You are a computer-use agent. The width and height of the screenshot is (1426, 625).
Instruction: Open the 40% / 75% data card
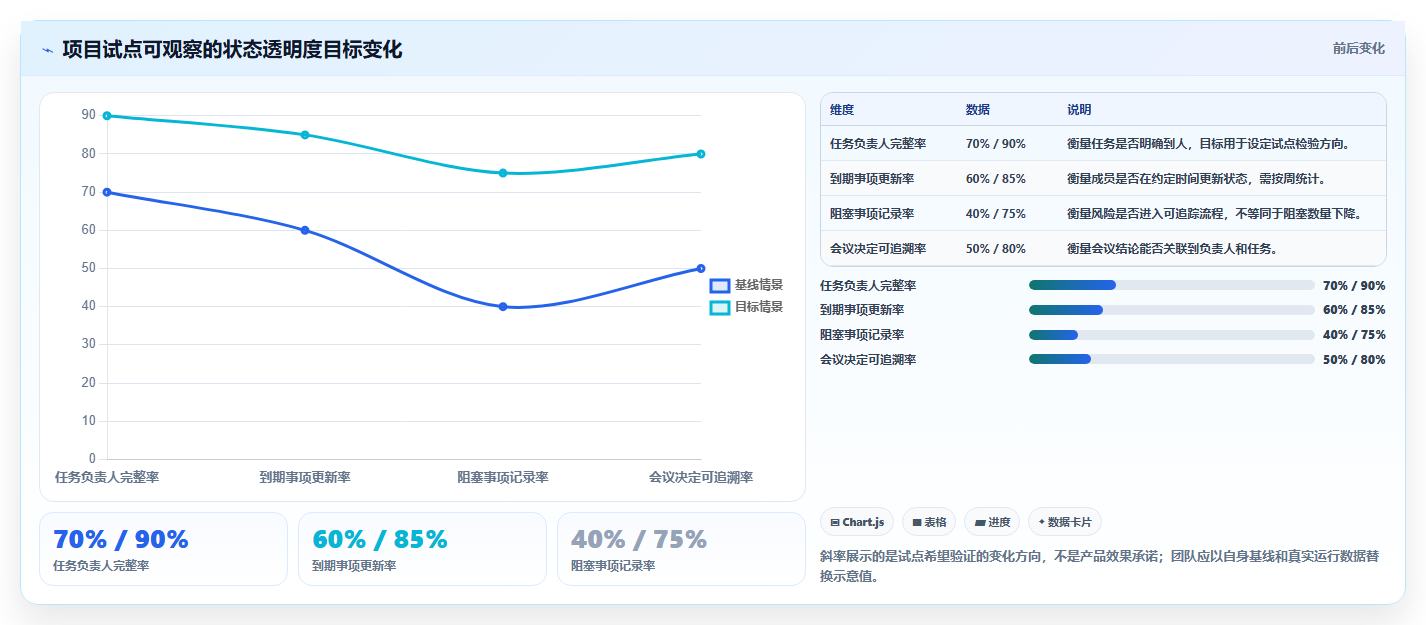coord(681,549)
